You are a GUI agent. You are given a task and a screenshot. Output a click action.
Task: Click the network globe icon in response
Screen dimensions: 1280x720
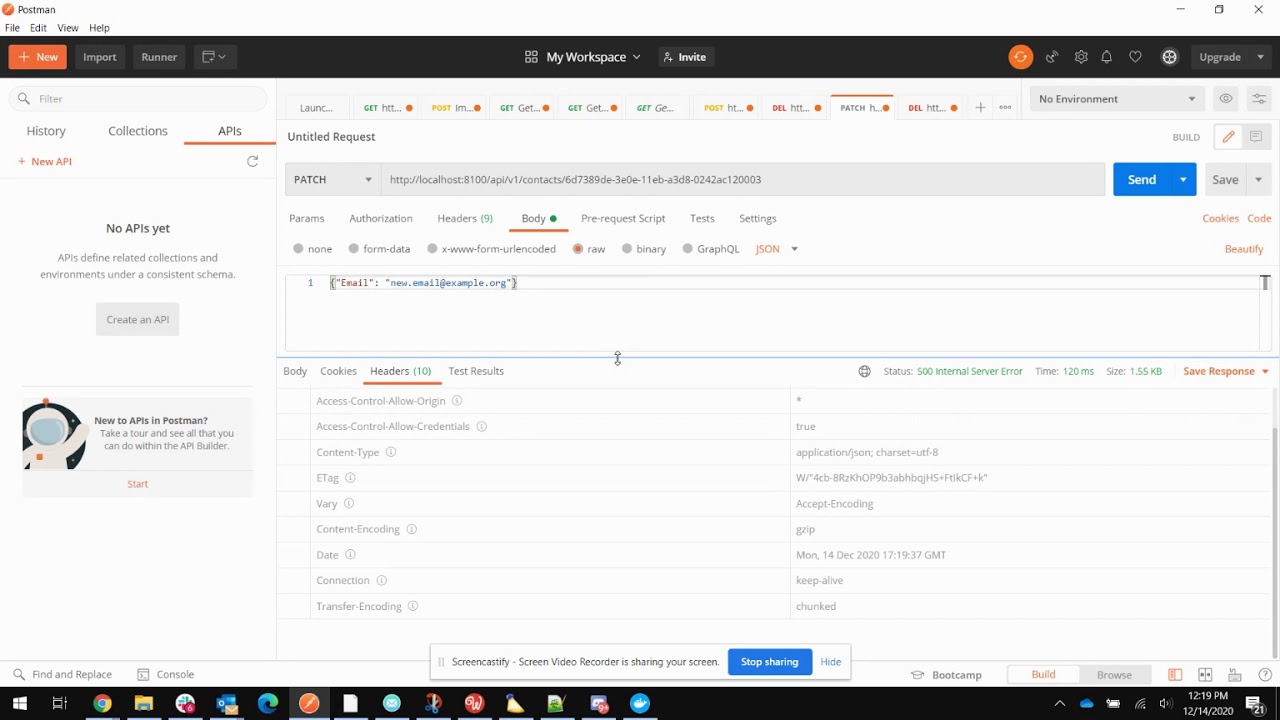point(864,371)
